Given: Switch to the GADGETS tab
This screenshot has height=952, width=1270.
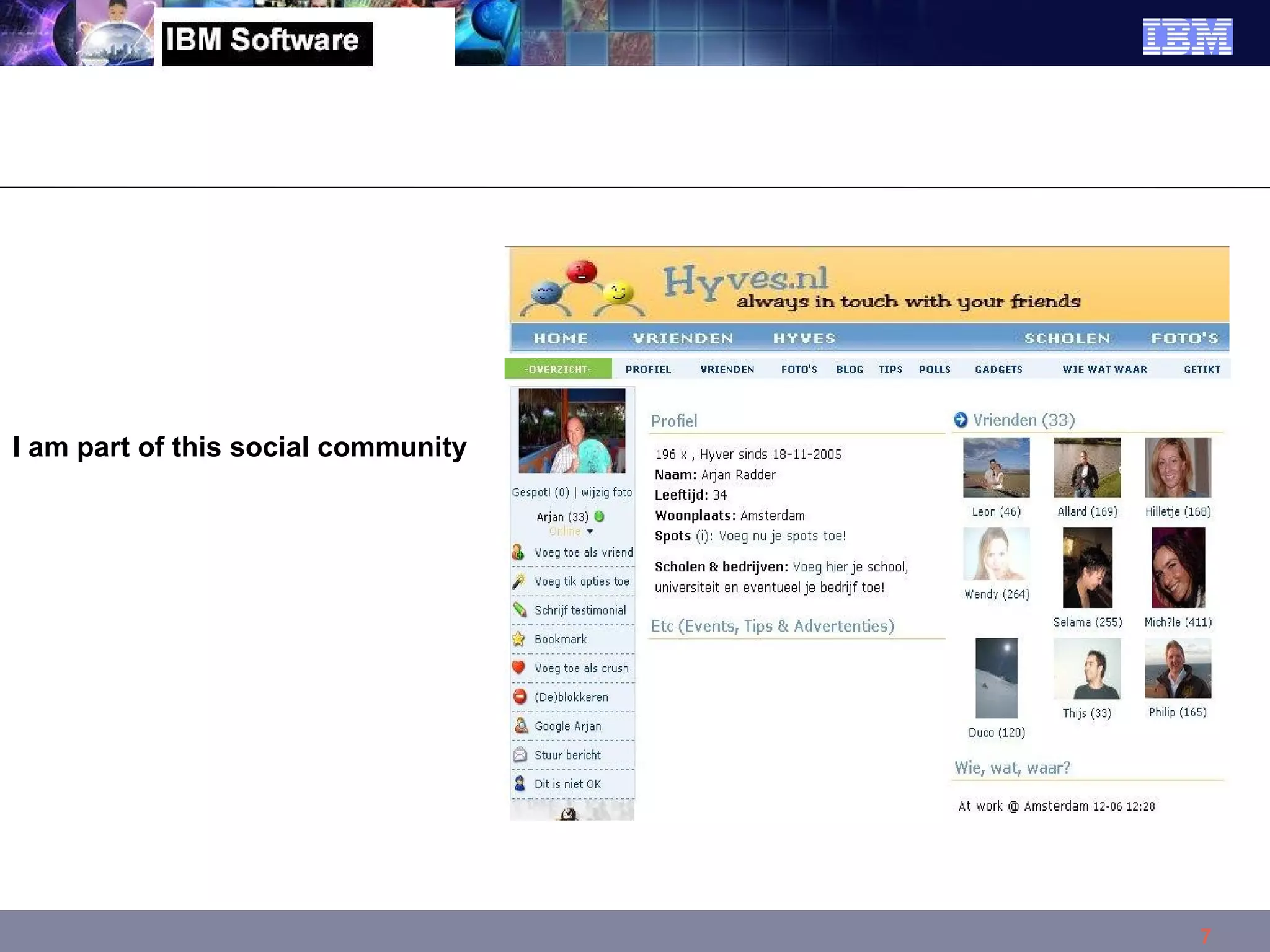Looking at the screenshot, I should [x=998, y=369].
